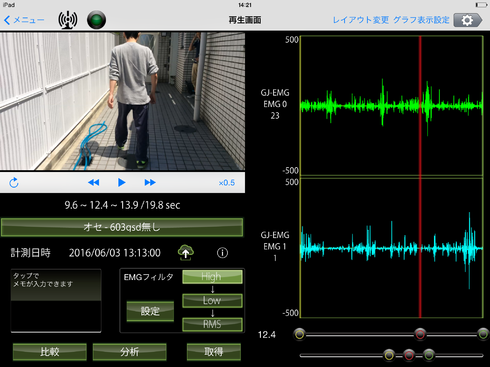This screenshot has width=490, height=367.
Task: Click the green EMG 0 waveform graph
Action: [392, 106]
